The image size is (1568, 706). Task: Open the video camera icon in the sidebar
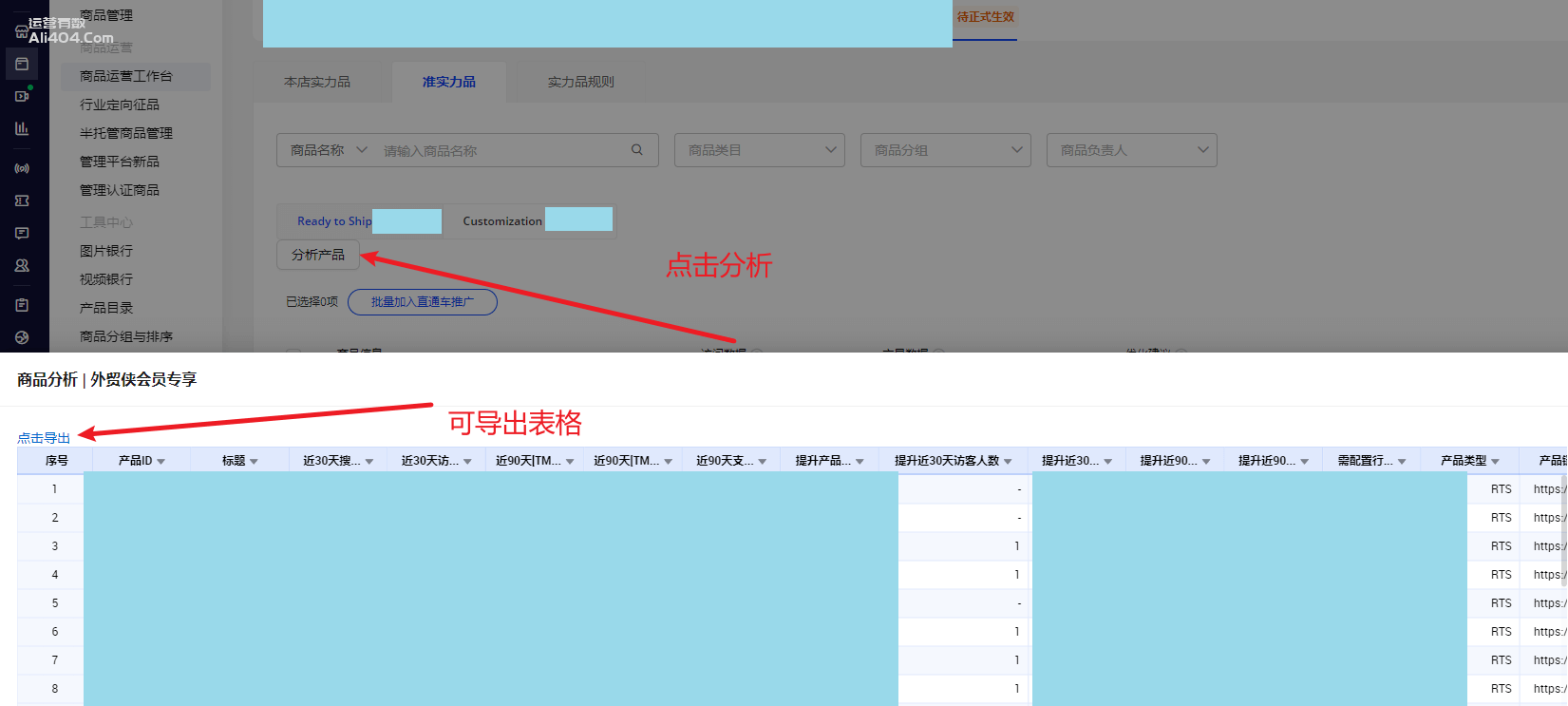pyautogui.click(x=22, y=96)
